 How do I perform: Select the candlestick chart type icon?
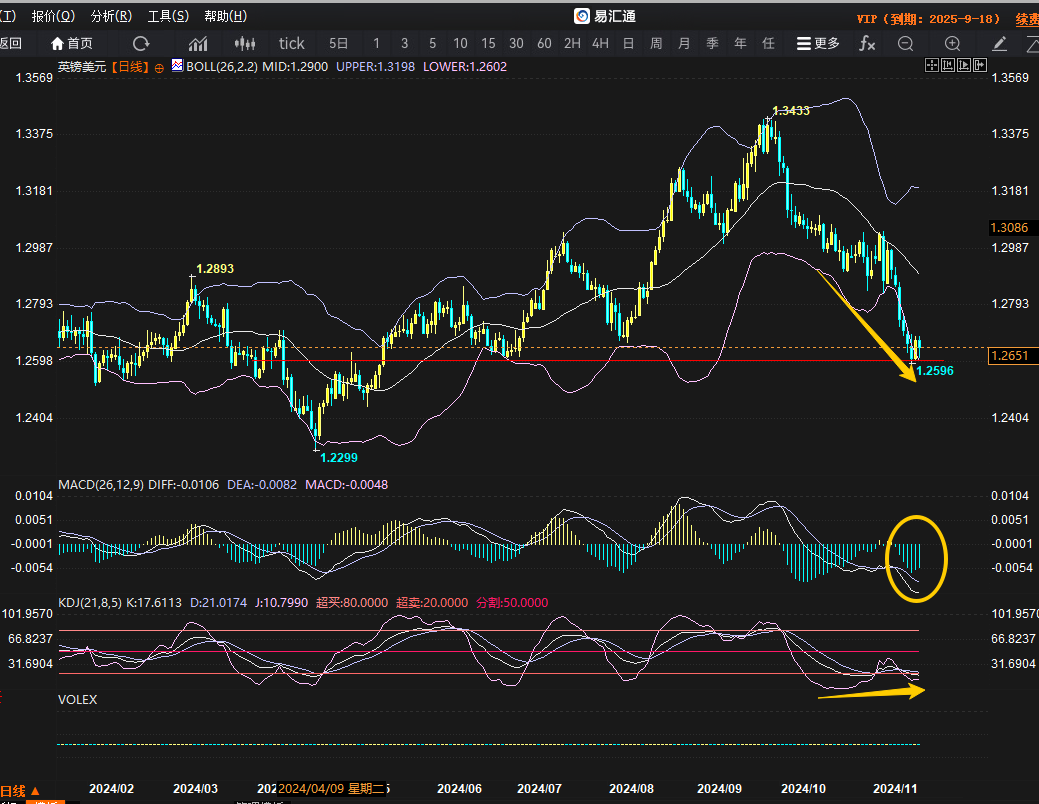[244, 43]
